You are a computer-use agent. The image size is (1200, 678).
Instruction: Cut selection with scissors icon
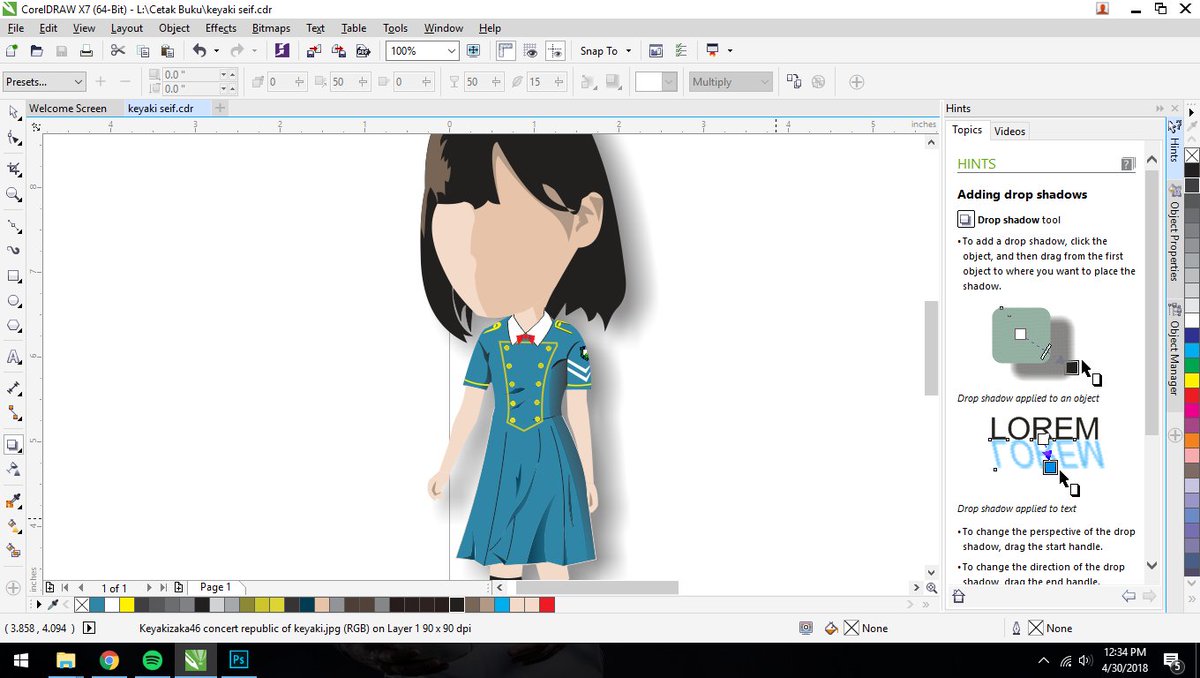tap(117, 50)
